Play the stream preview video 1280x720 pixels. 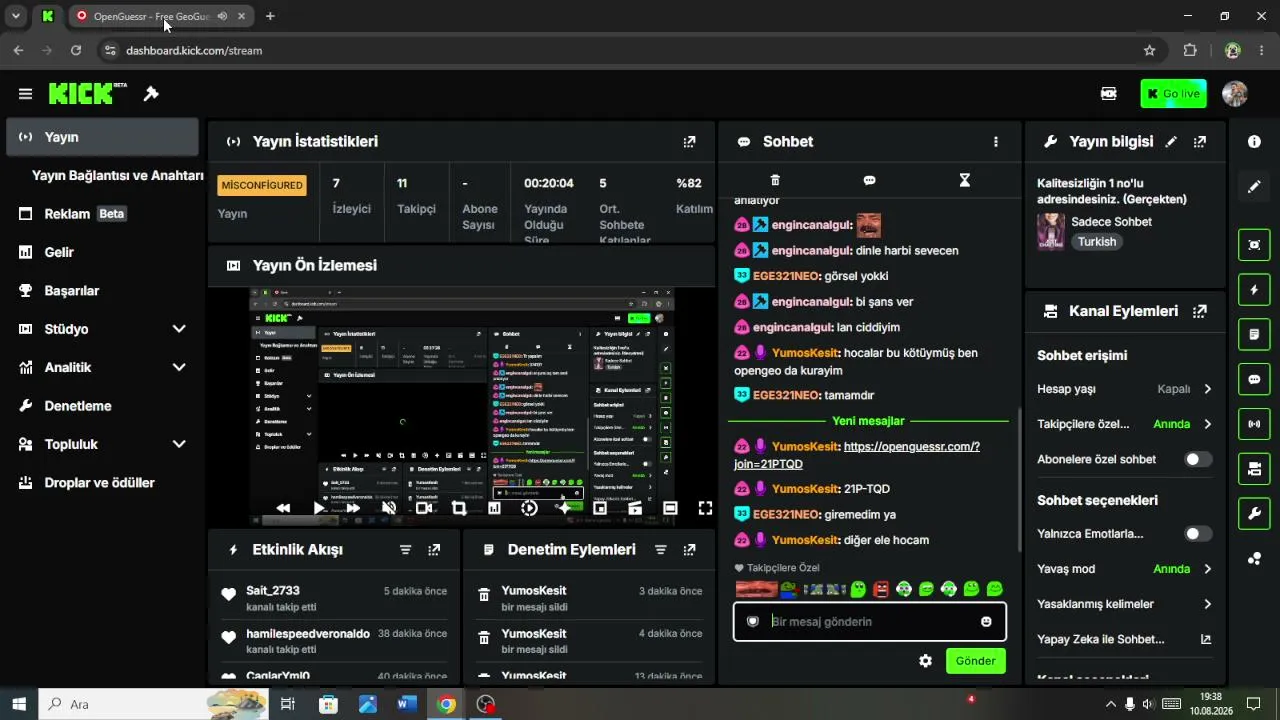point(319,508)
